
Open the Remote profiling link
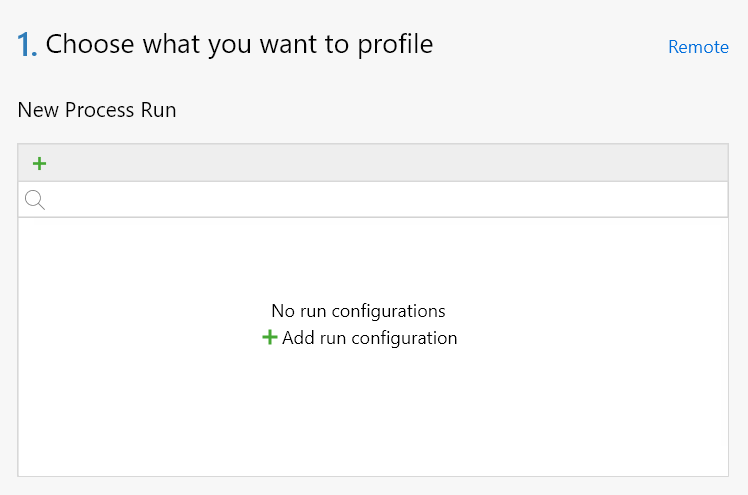tap(698, 47)
